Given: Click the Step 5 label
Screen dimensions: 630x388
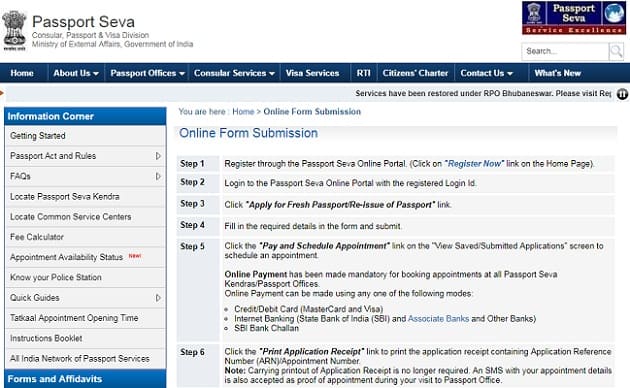Looking at the screenshot, I should click(192, 246).
